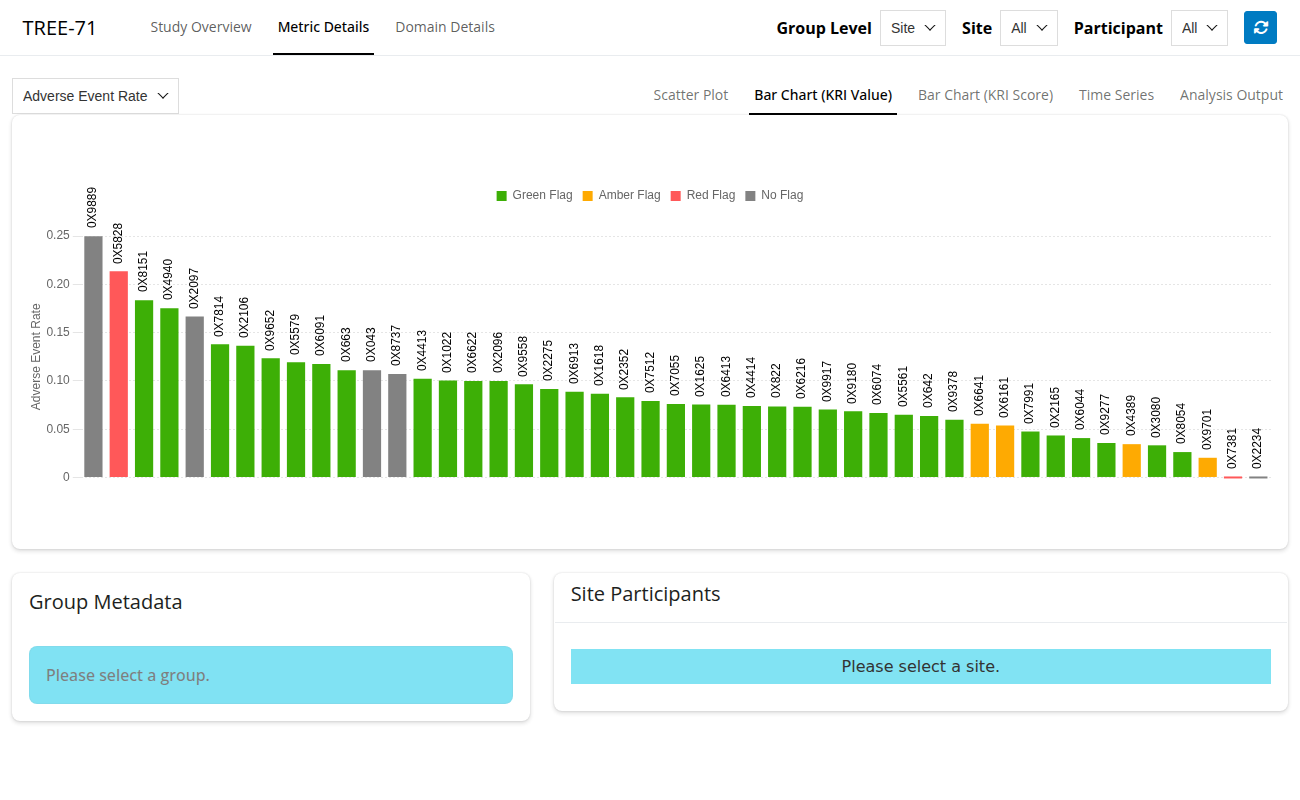The width and height of the screenshot is (1300, 800).
Task: Select the Scatter Plot view
Action: point(691,95)
